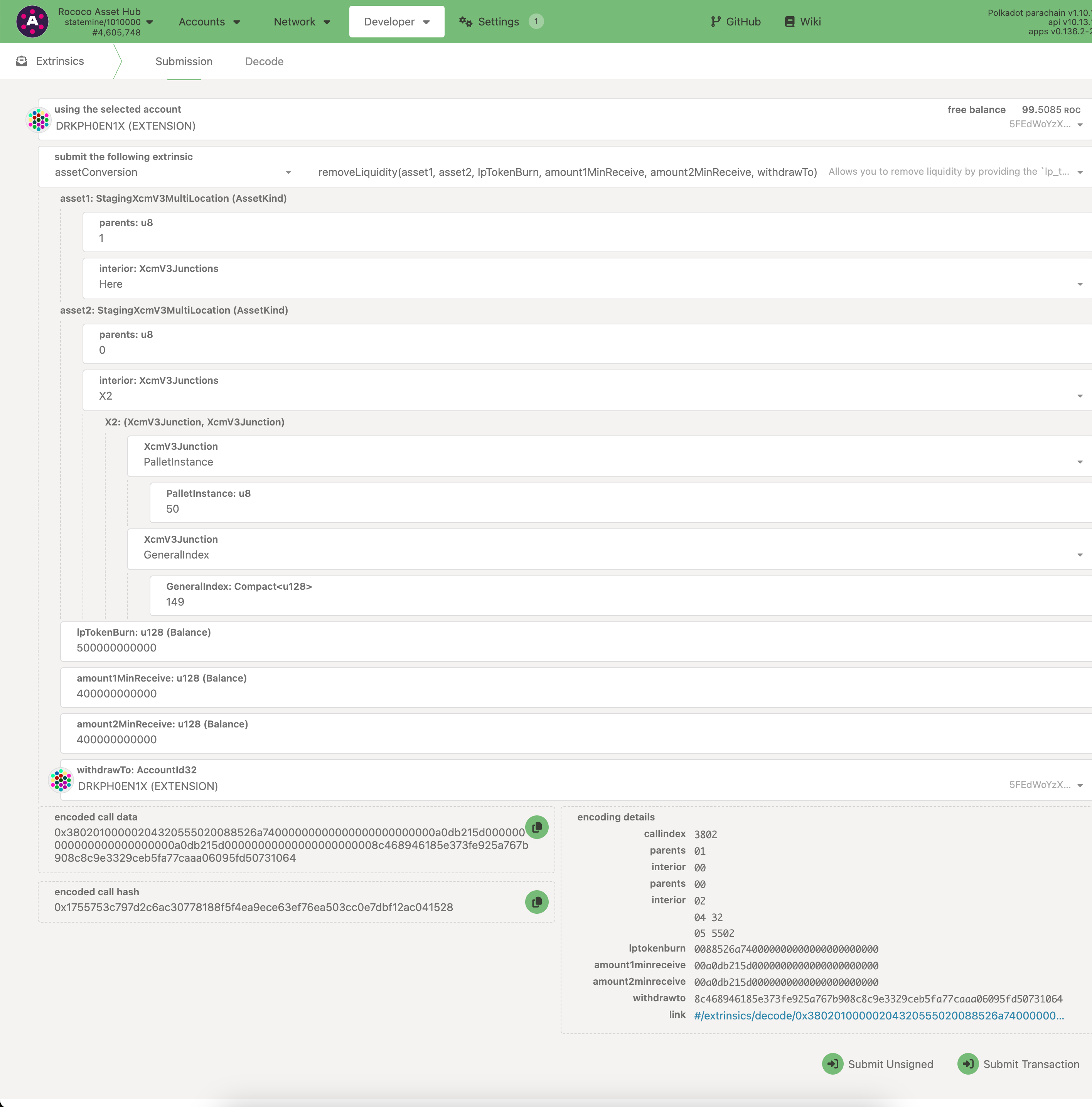Toggle the Developer menu open

395,21
